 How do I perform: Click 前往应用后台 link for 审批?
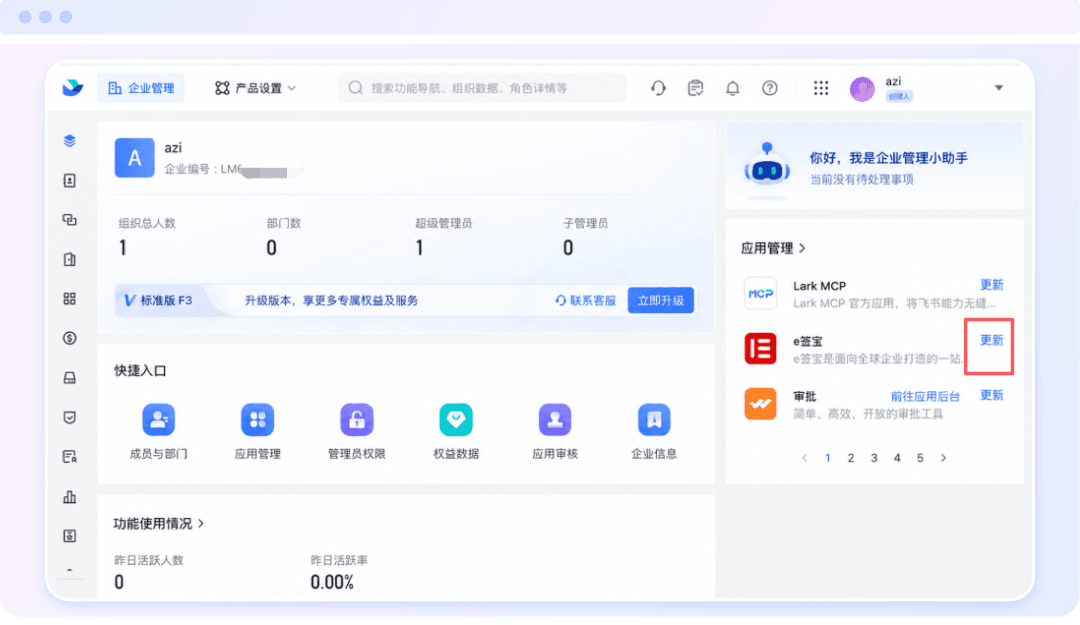925,396
